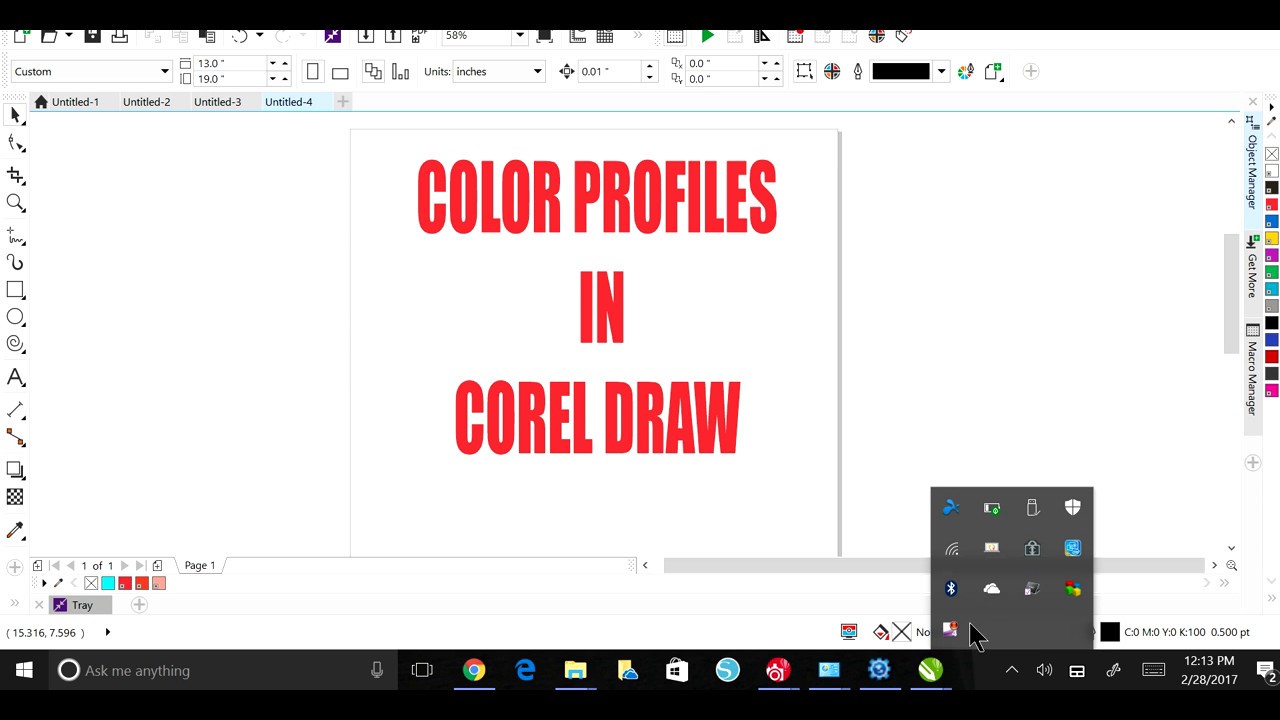The image size is (1280, 720).
Task: Add a page after current page
Action: click(157, 566)
